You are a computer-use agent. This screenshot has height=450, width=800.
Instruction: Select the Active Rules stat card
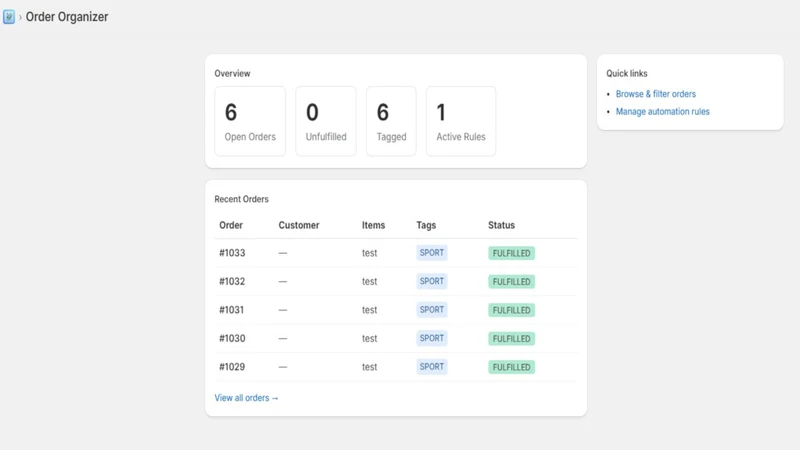click(x=461, y=121)
